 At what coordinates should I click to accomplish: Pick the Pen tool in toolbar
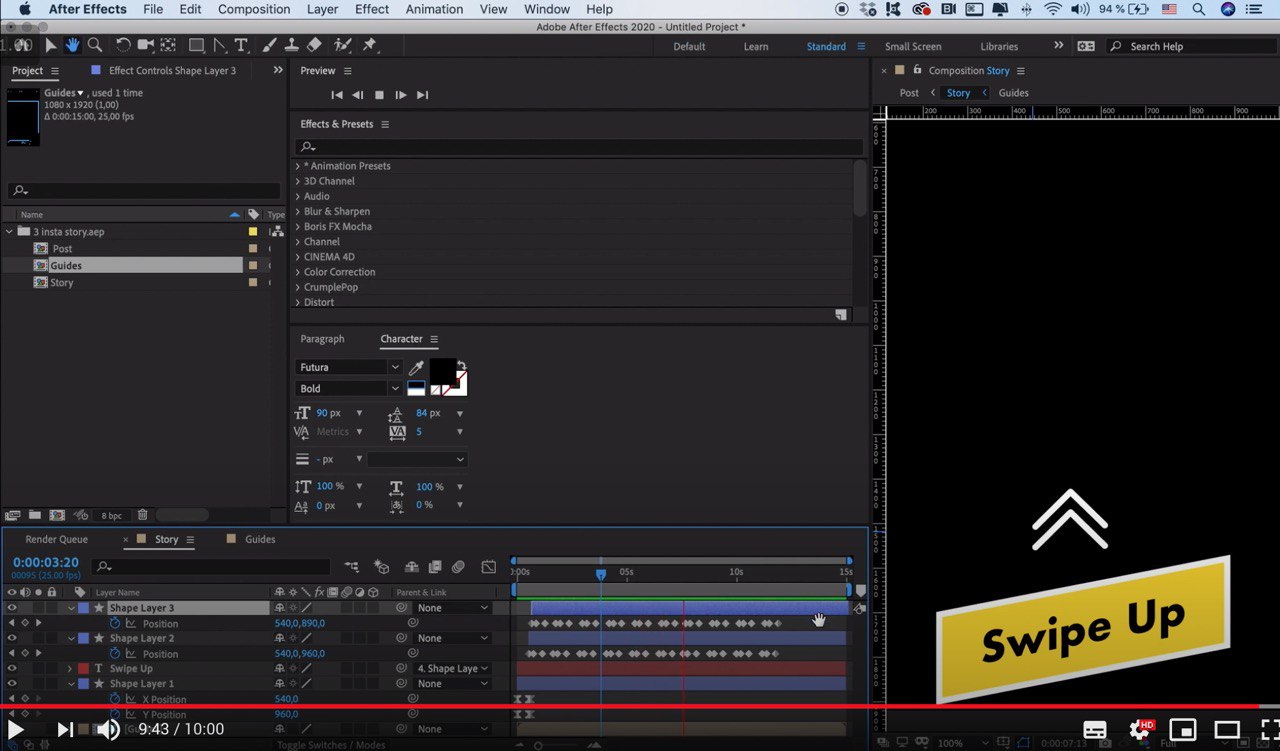point(220,45)
